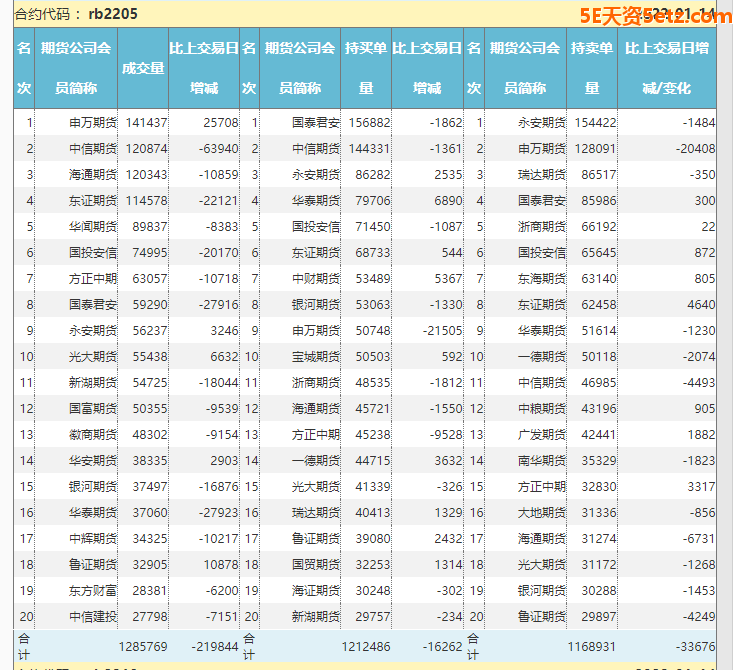Image resolution: width=734 pixels, height=670 pixels.
Task: Click the contract code rb2205
Action: pos(113,14)
